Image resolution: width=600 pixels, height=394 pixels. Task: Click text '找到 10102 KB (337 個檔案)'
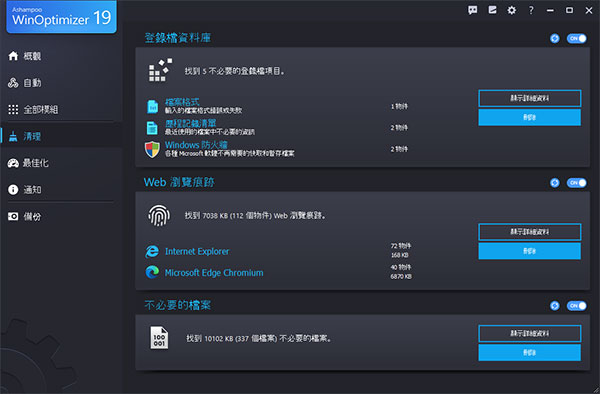[232, 339]
